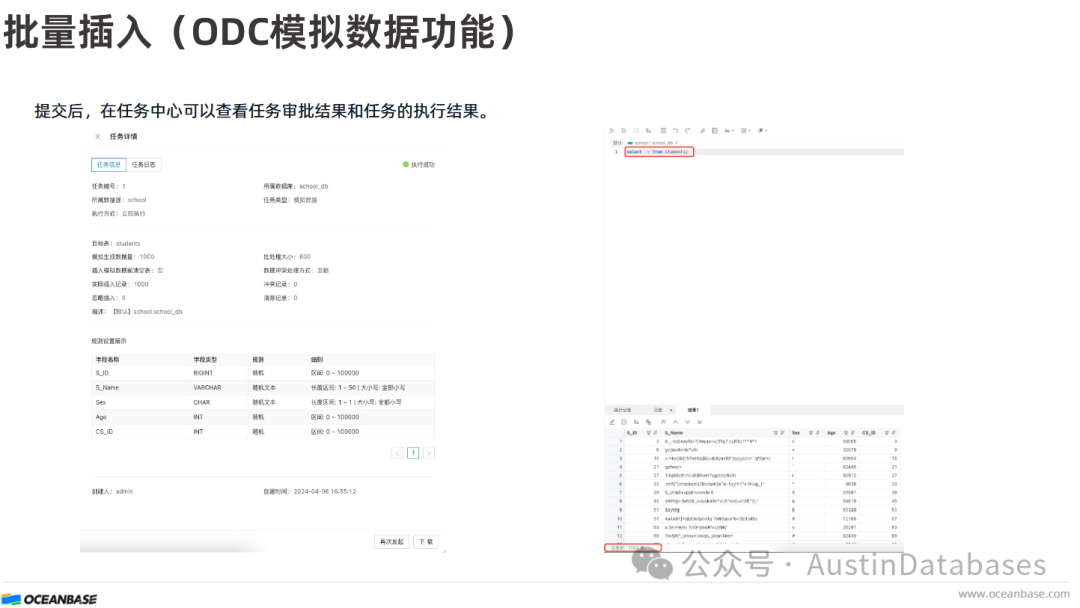The width and height of the screenshot is (1080, 608).
Task: Select the 任务信息 tab
Action: click(x=109, y=165)
